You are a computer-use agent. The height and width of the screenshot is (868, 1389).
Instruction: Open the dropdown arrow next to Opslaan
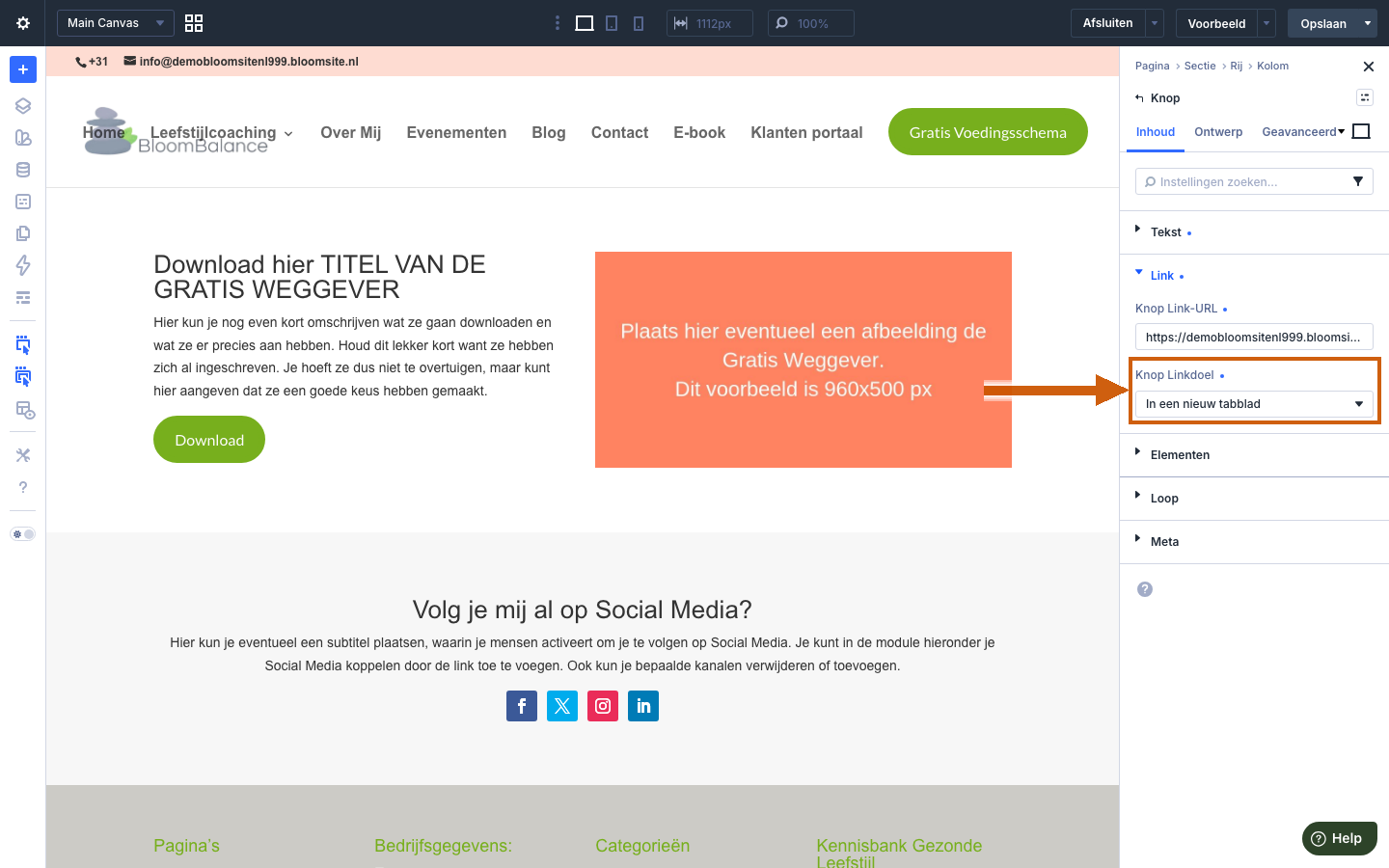pos(1368,23)
